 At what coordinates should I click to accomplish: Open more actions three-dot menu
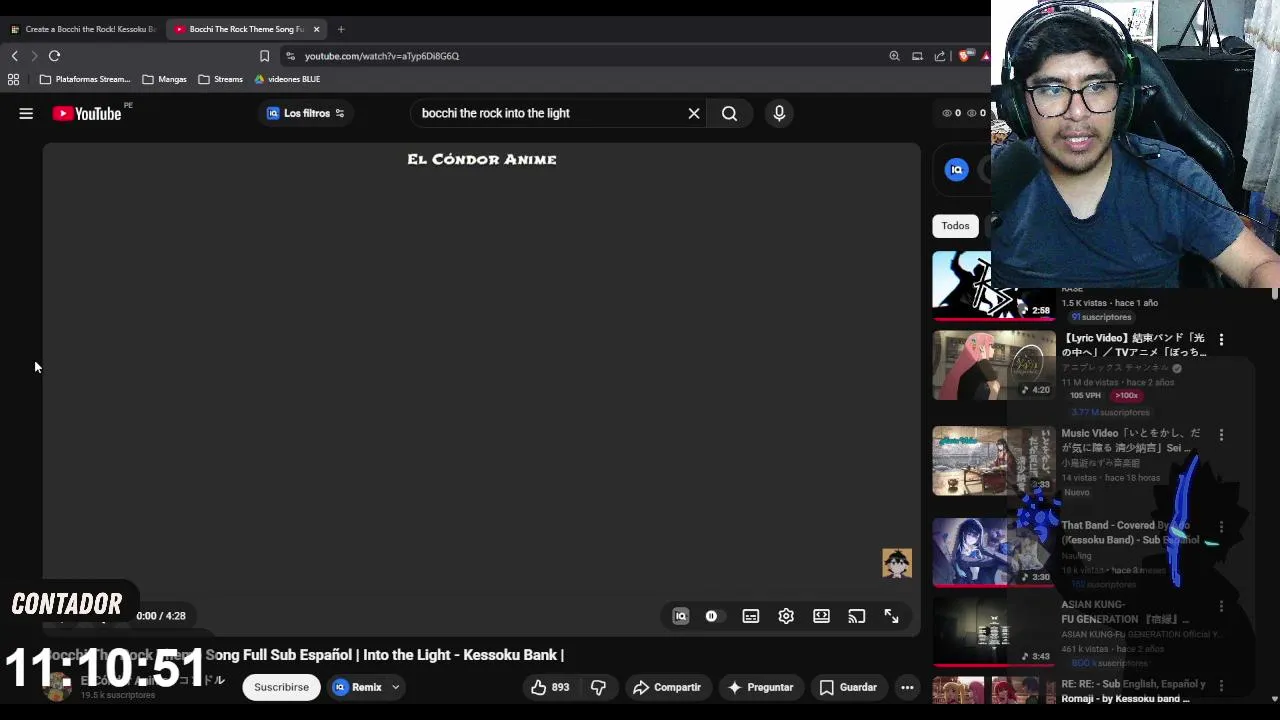pos(907,687)
